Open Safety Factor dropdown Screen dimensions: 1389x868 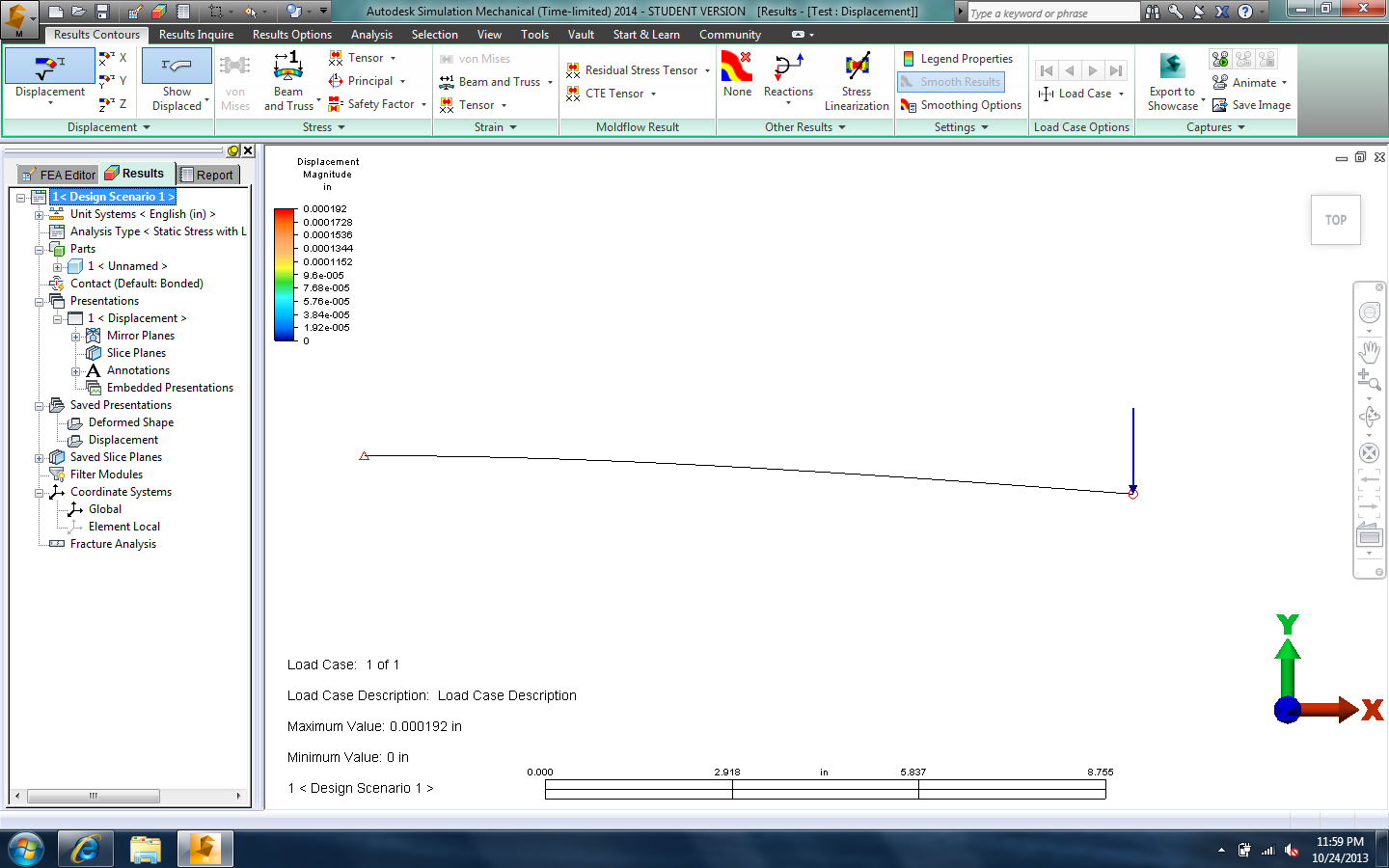(377, 104)
